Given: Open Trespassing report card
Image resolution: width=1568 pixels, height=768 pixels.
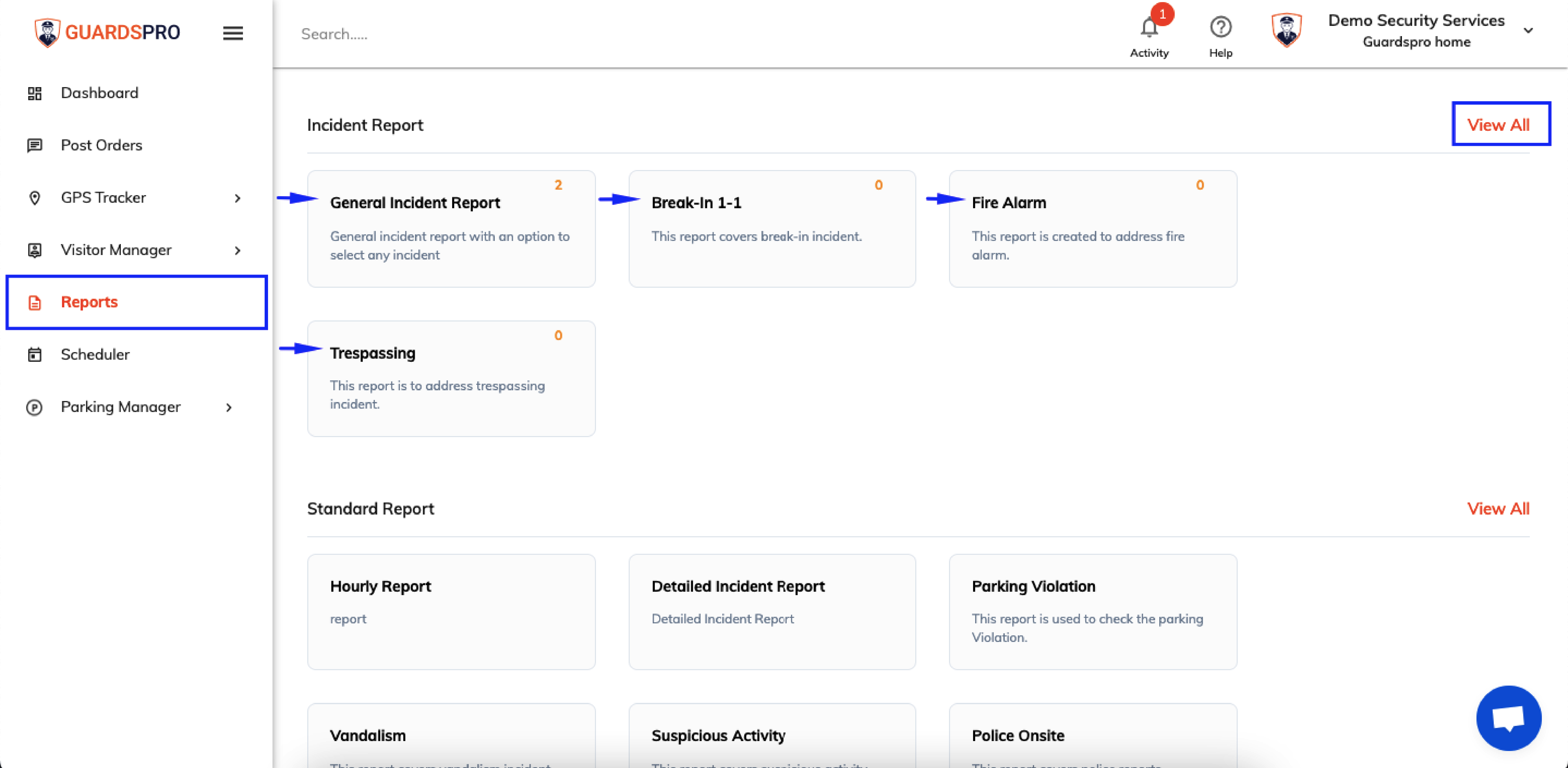Looking at the screenshot, I should click(x=451, y=378).
